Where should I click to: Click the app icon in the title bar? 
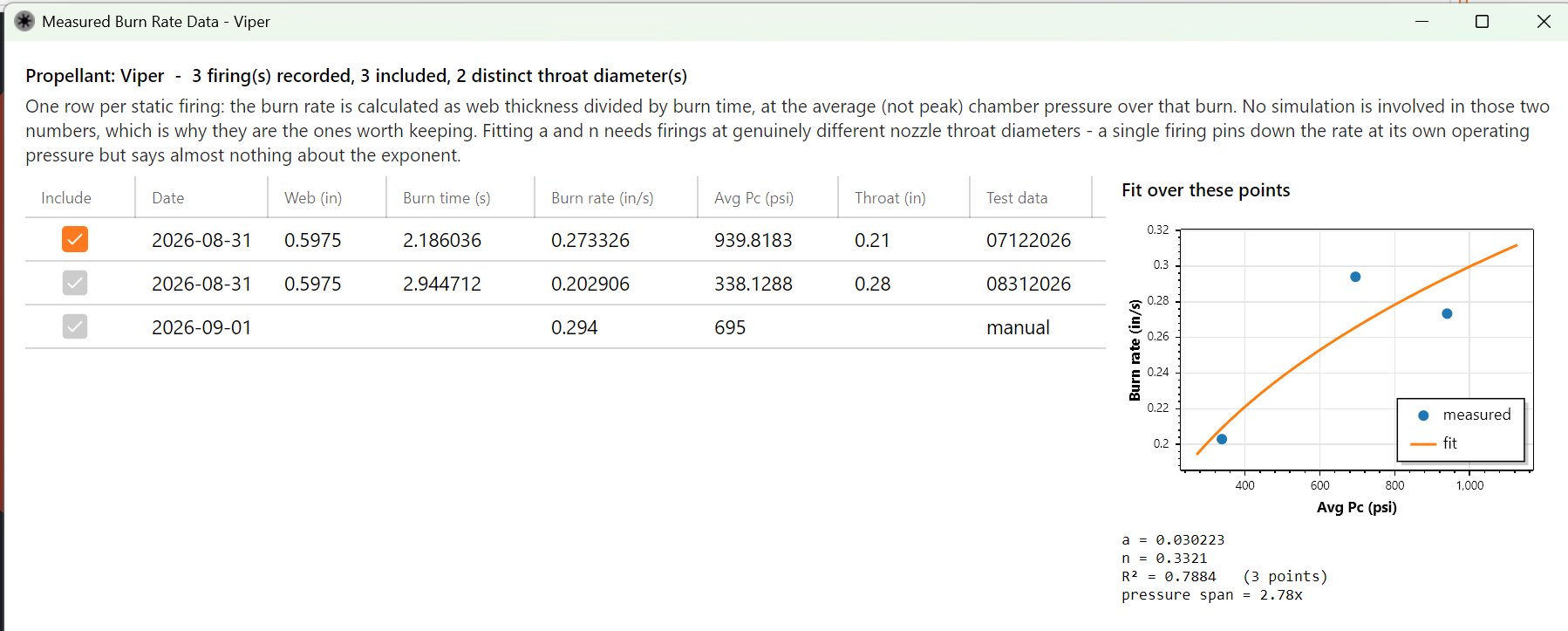pos(24,21)
